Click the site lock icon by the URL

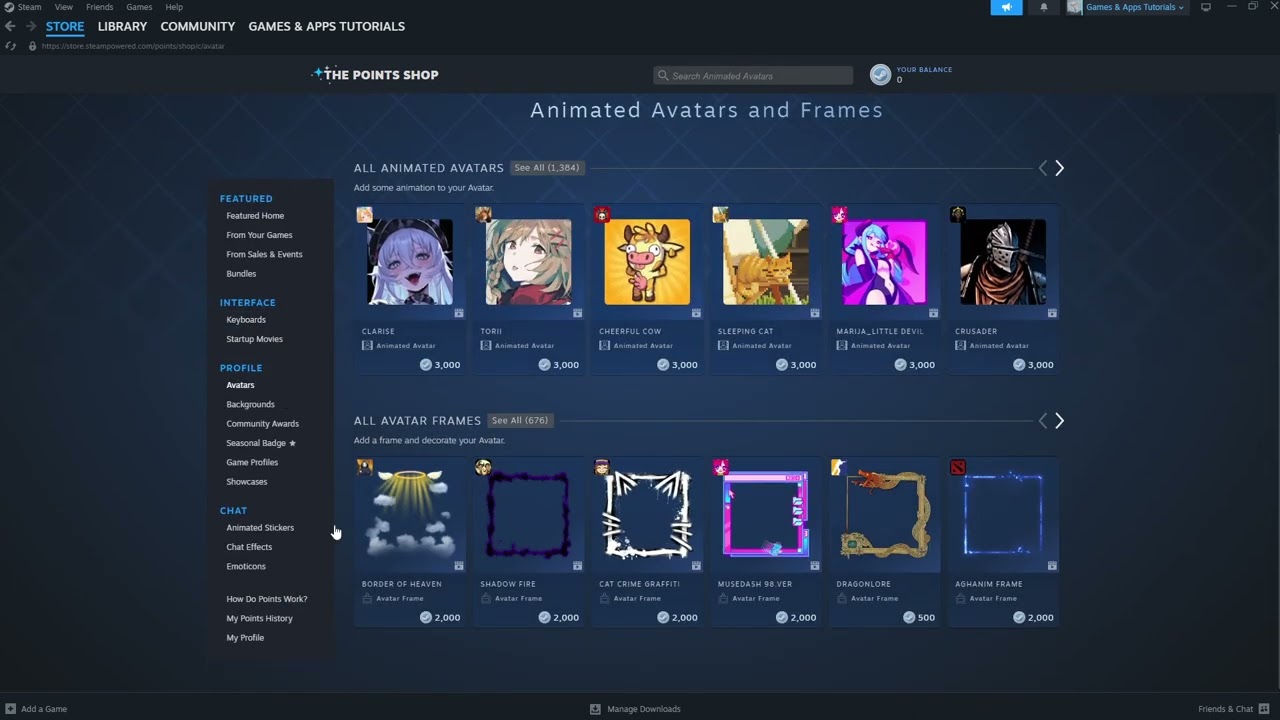32,46
